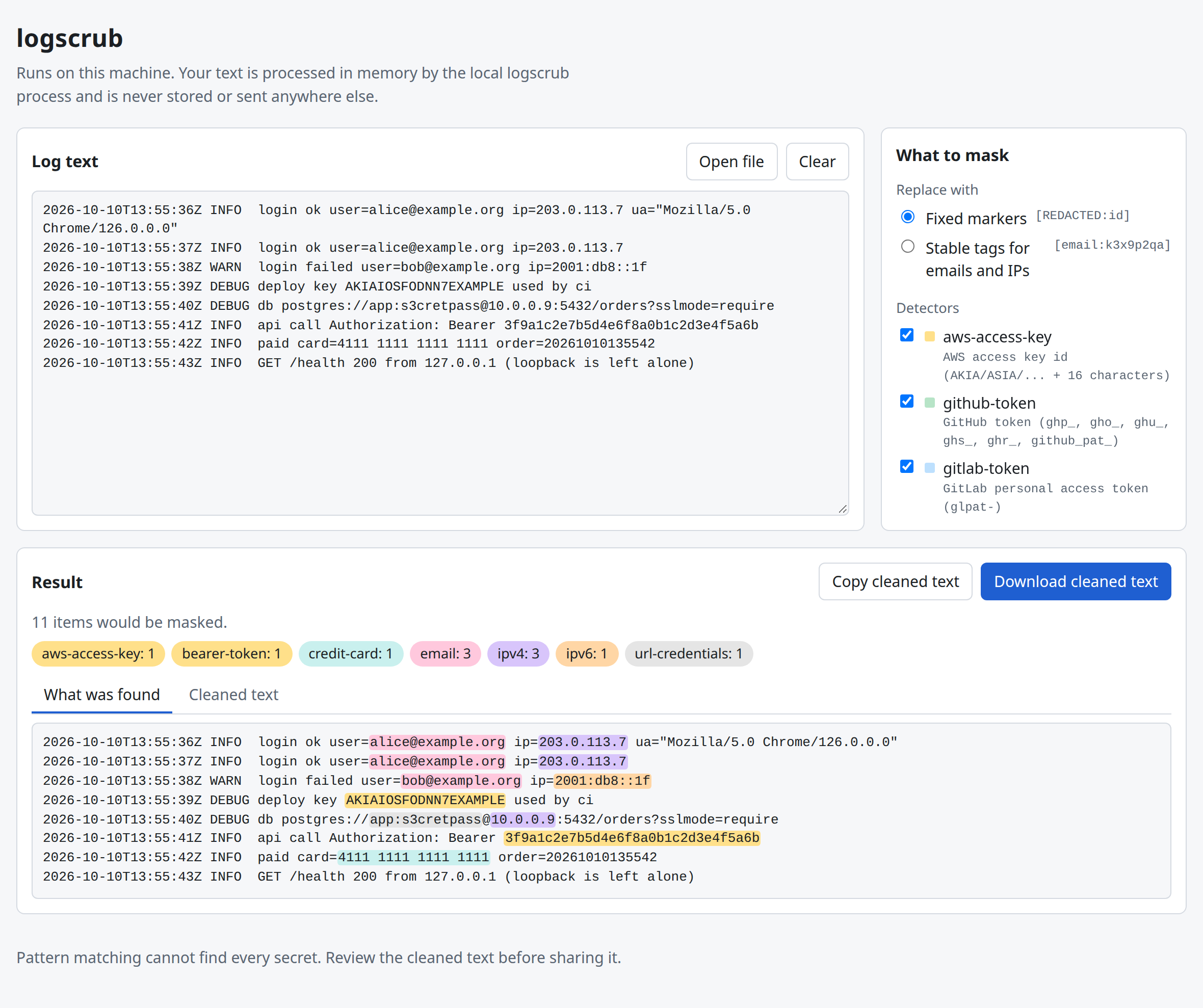The height and width of the screenshot is (1008, 1203).
Task: Uncheck the gitlab-token detector
Action: click(x=906, y=467)
